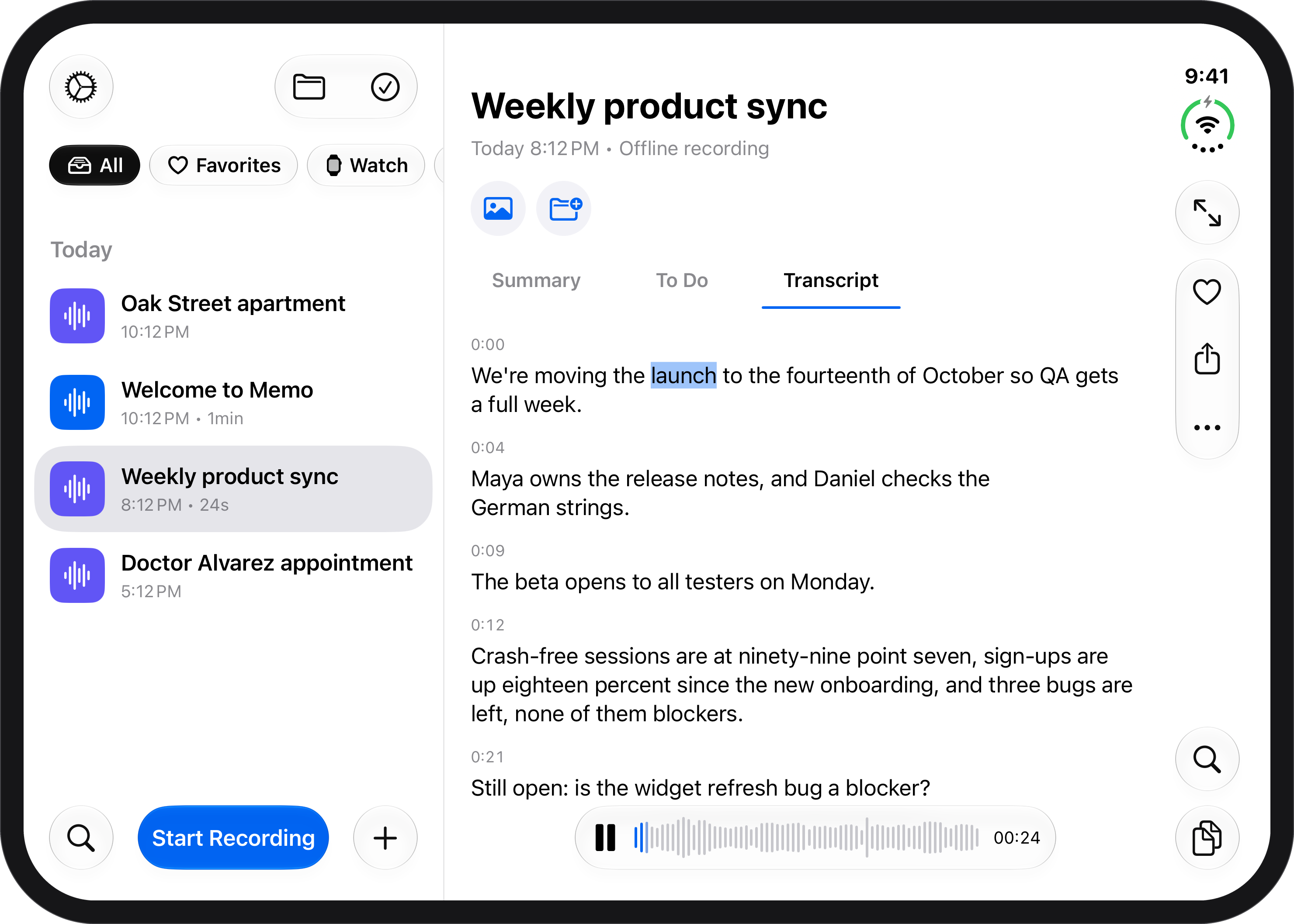Tap the plus button to add memo
1294x924 pixels.
[385, 837]
